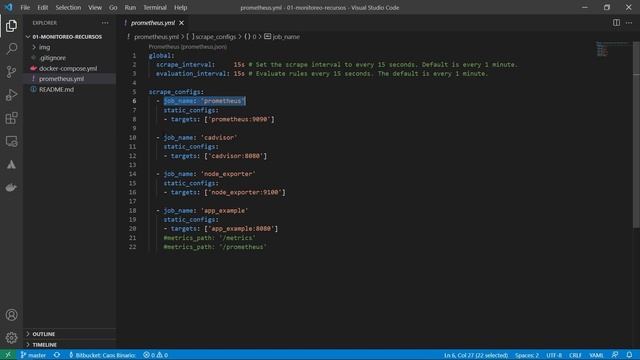Open the Manage gear icon

(x=11, y=338)
